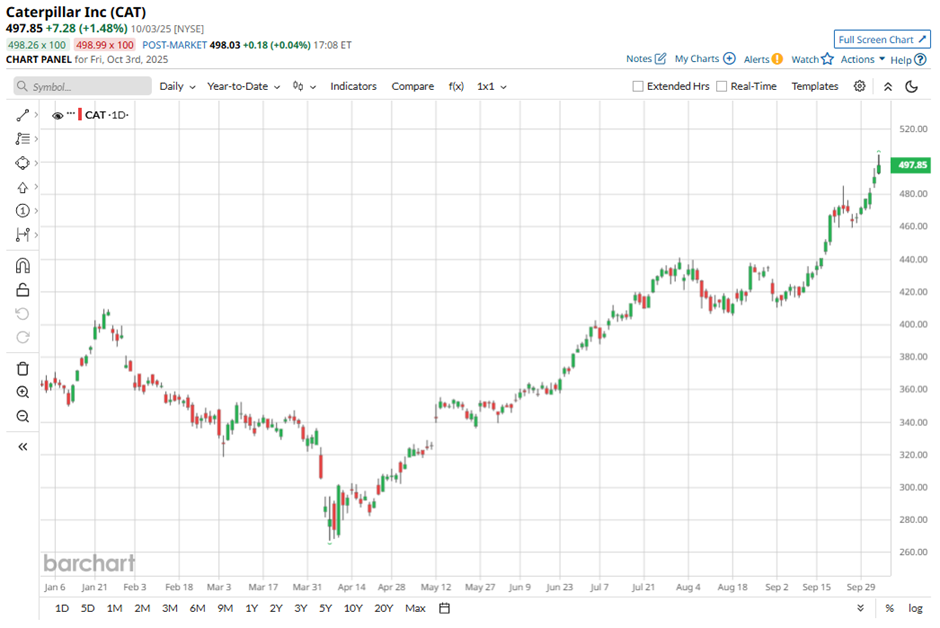Click the Symbol search field
Image resolution: width=940 pixels, height=628 pixels.
83,86
